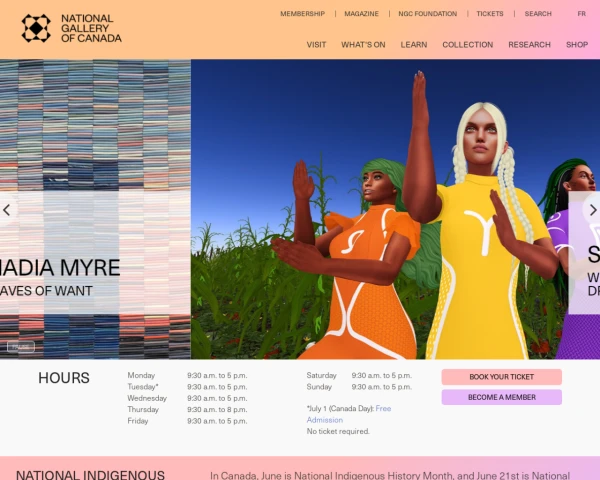This screenshot has height=480, width=600.
Task: Click 'No ticket required.' note
Action: coord(338,431)
